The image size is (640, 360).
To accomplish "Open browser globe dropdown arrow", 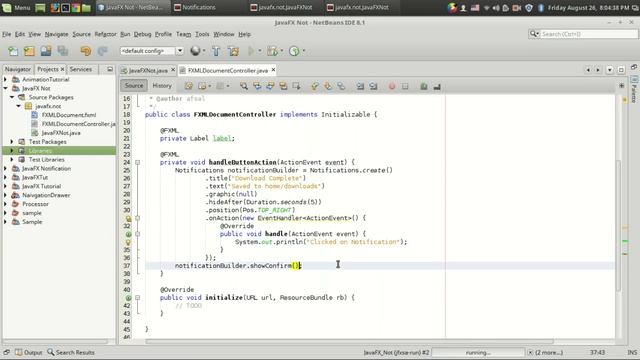I will (204, 51).
